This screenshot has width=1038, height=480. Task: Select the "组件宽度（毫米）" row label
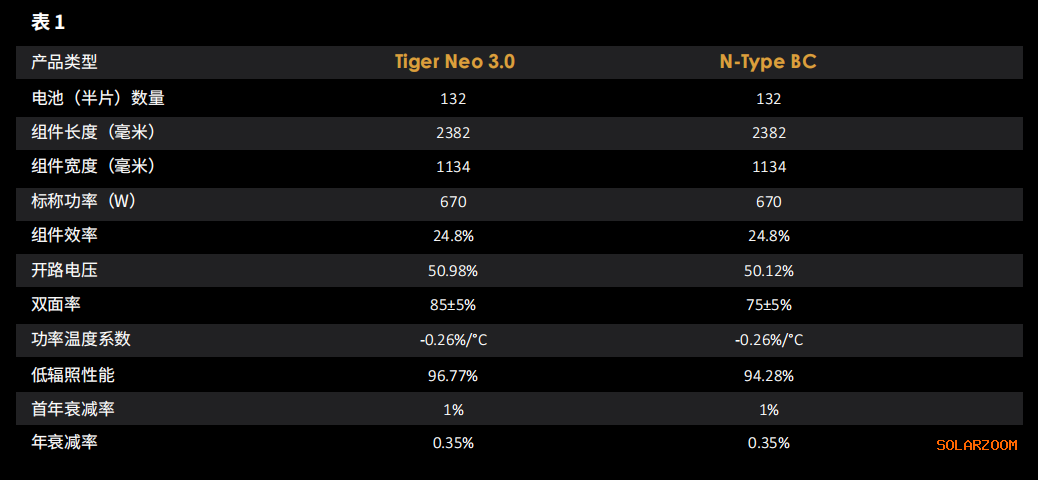point(93,166)
